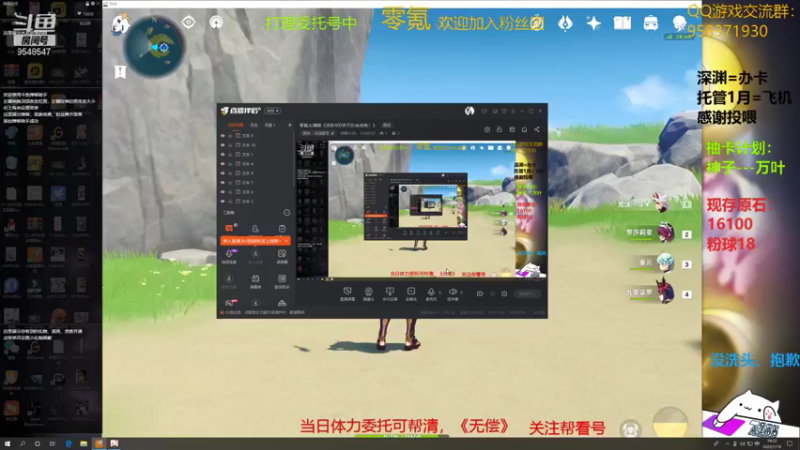Open the orange tool icon at the top of the toolbox
Image resolution: width=800 pixels, height=450 pixels.
[x=229, y=228]
